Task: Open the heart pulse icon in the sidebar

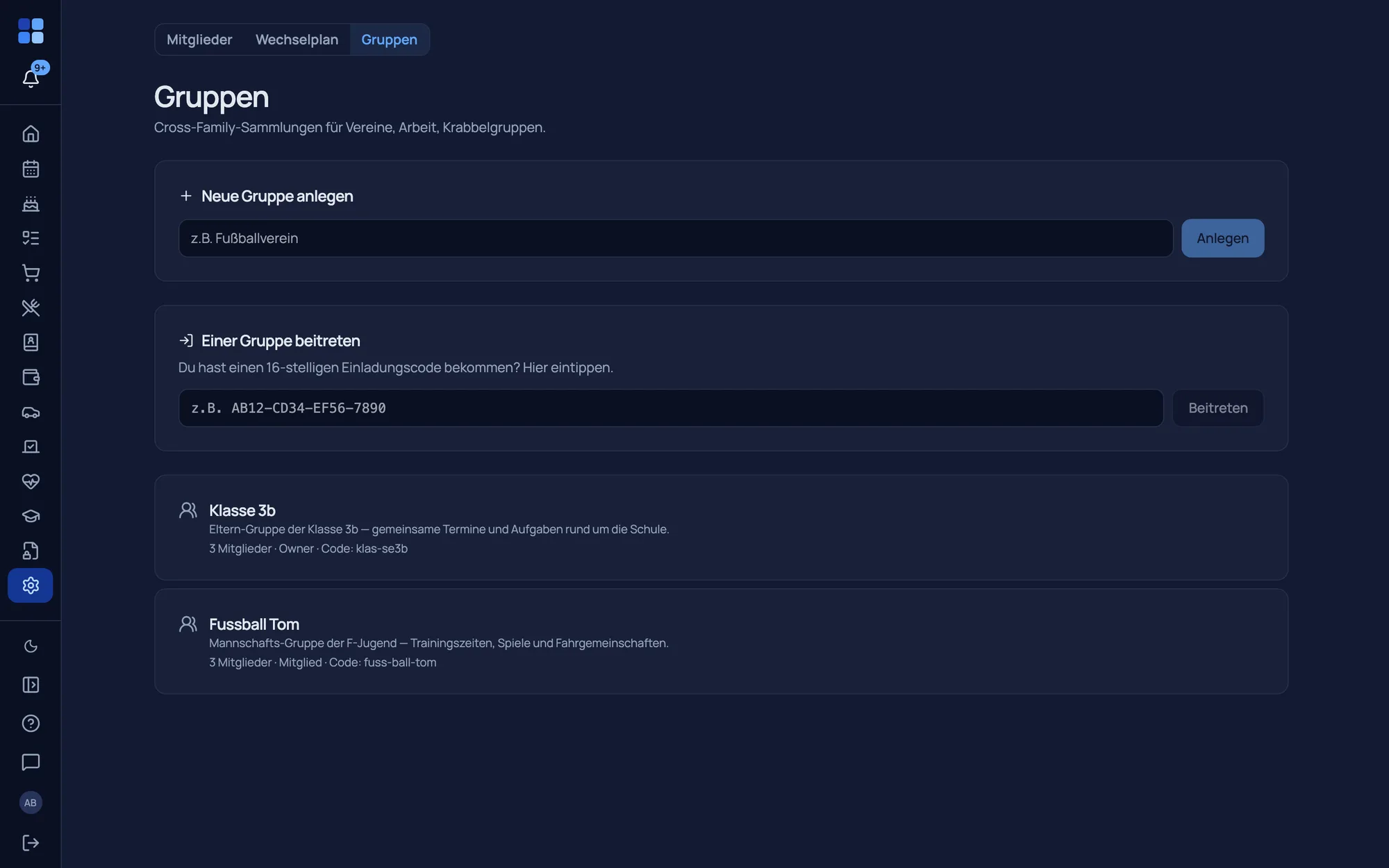Action: (x=31, y=481)
